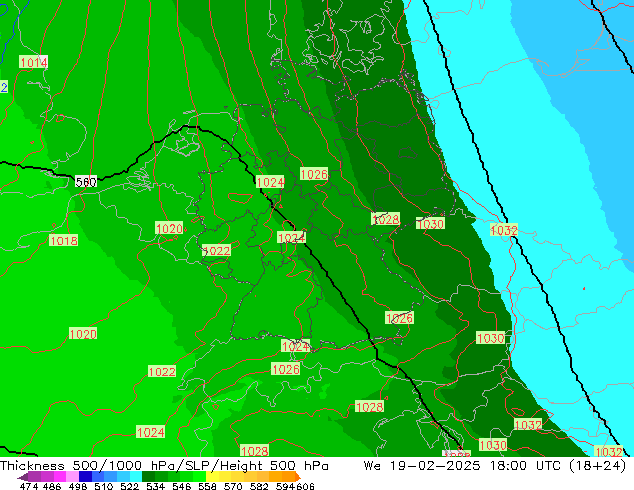Click the "(18+24)" forecast hour text

[597, 465]
